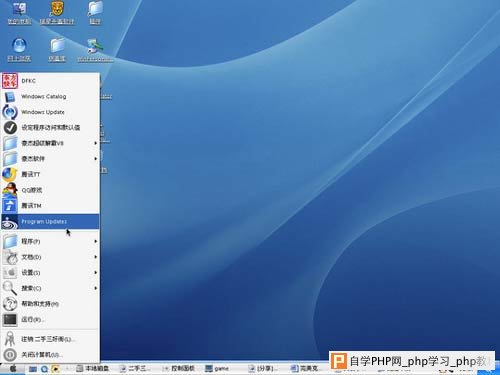Select the highlighted Program Updates entry

(x=50, y=222)
